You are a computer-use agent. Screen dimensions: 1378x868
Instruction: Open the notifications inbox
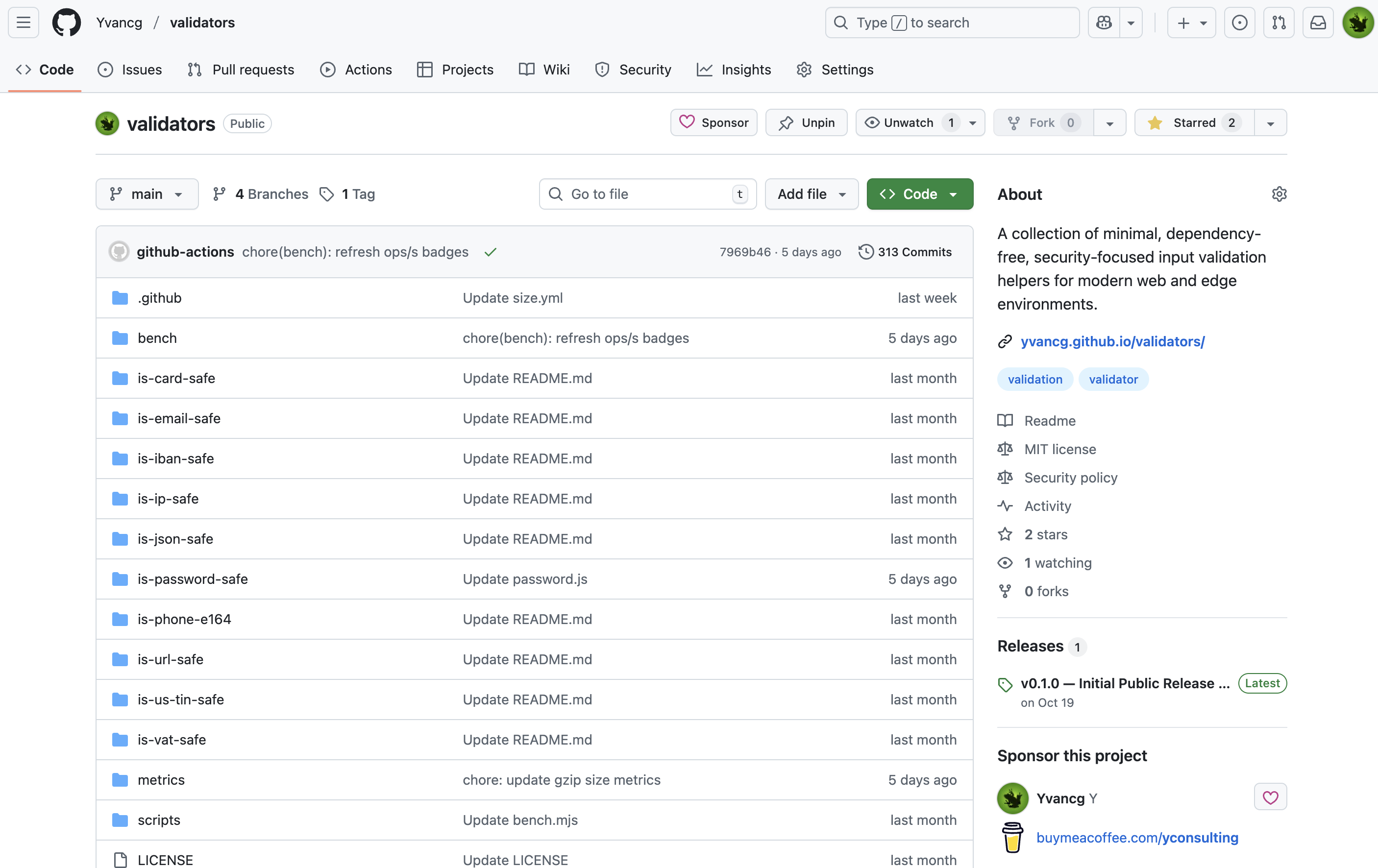pos(1318,23)
